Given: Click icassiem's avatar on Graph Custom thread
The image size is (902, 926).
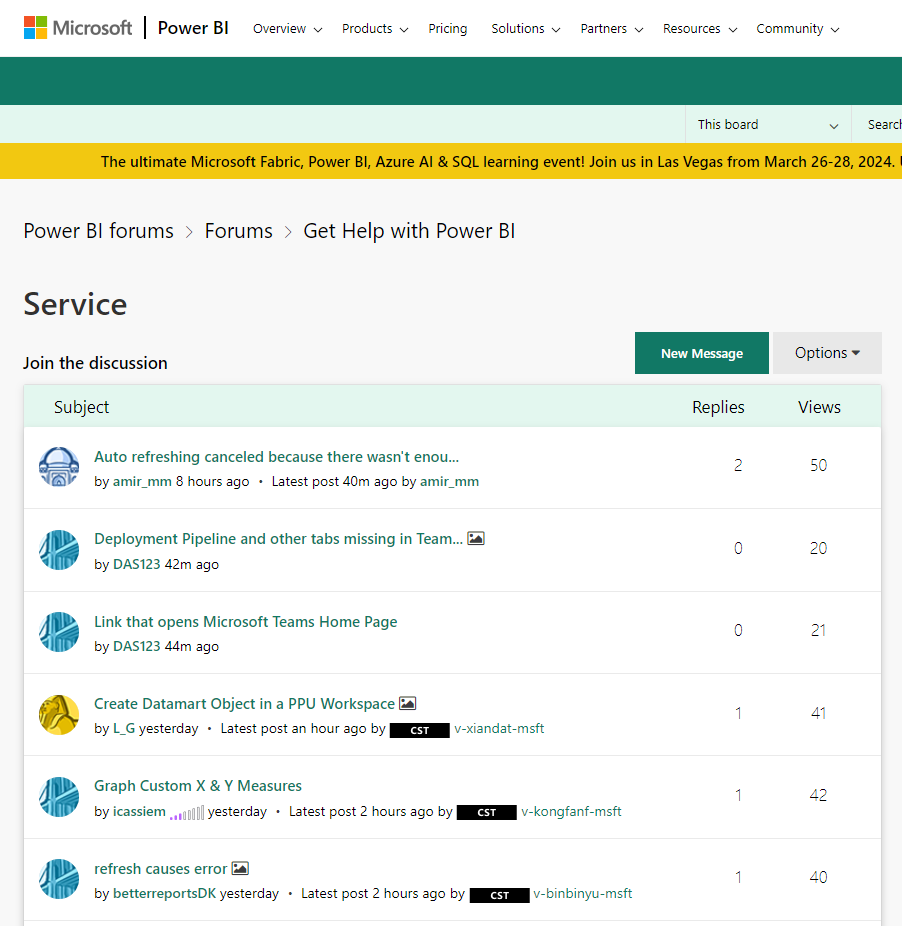Looking at the screenshot, I should click(59, 797).
